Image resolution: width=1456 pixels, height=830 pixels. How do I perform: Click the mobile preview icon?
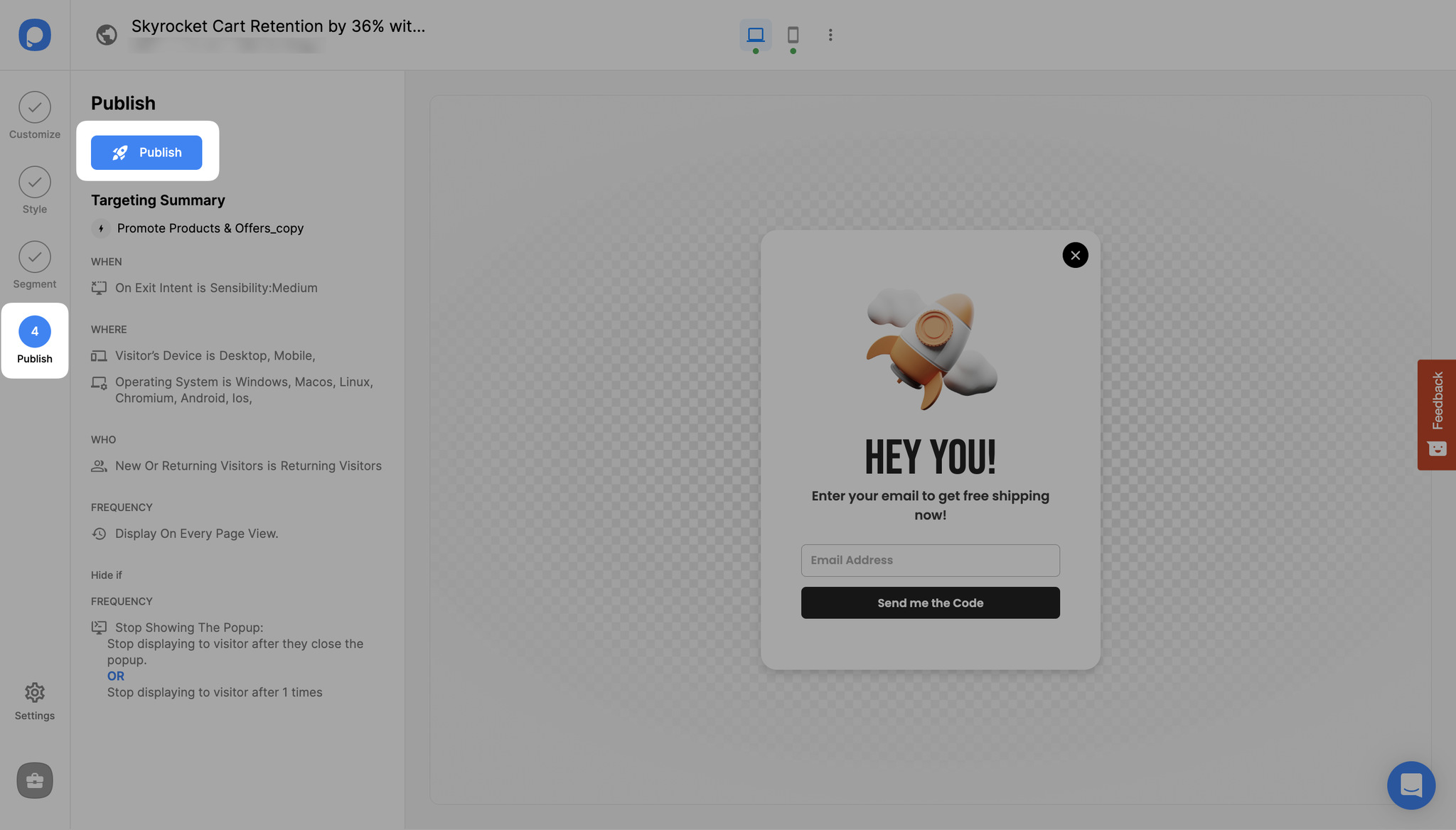pos(792,34)
